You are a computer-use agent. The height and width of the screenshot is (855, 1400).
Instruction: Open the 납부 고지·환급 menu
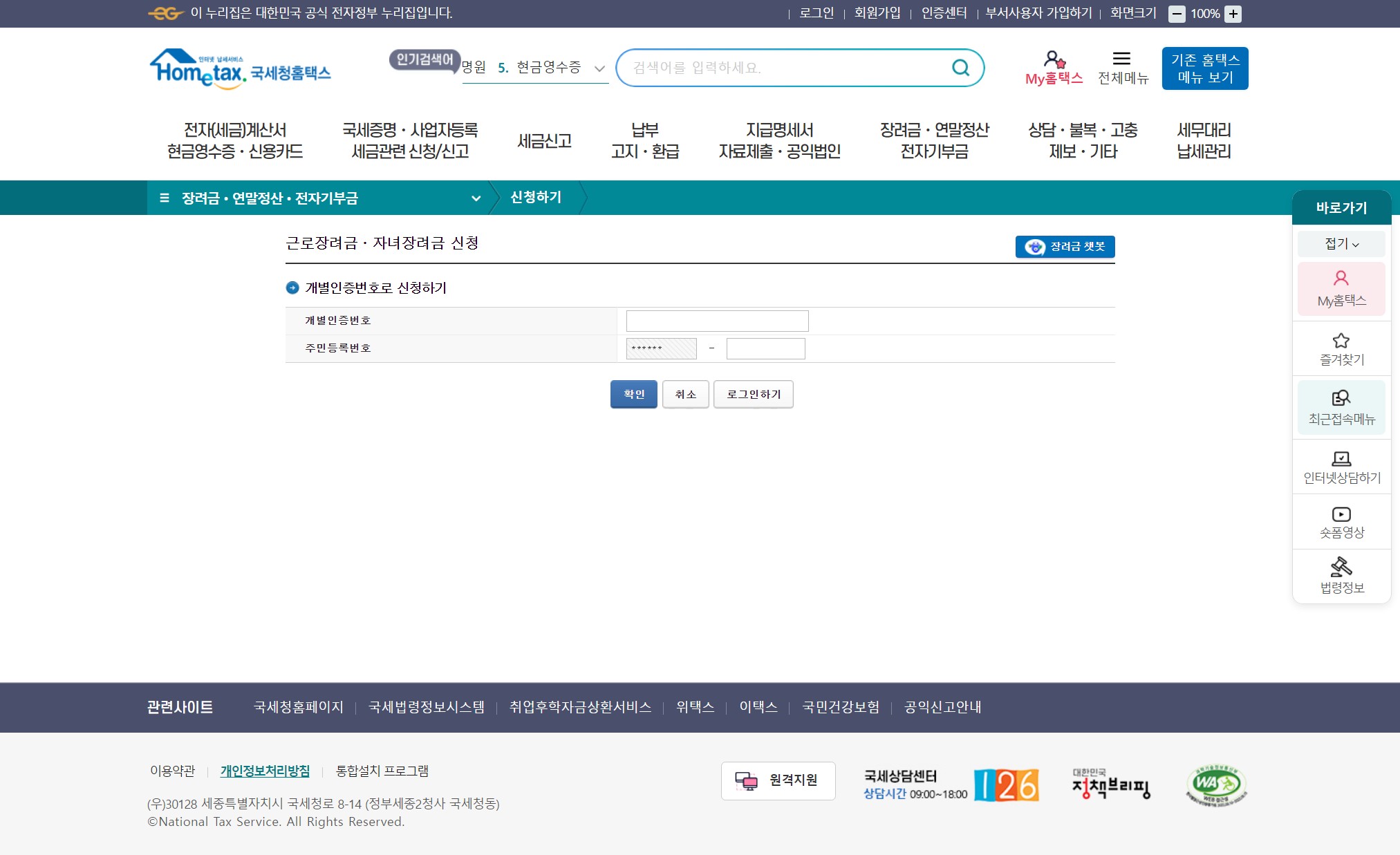(x=644, y=141)
